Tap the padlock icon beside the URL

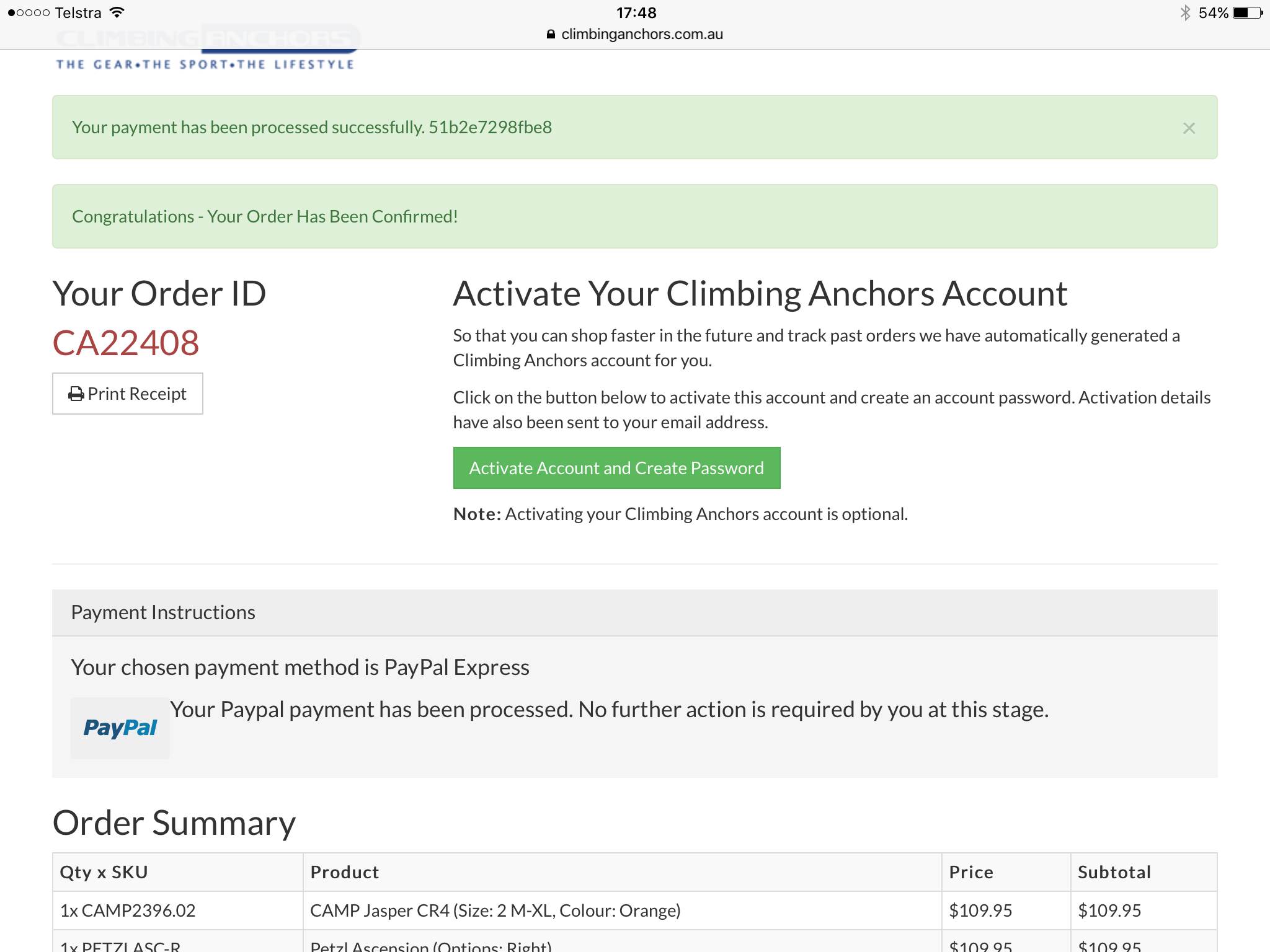551,35
